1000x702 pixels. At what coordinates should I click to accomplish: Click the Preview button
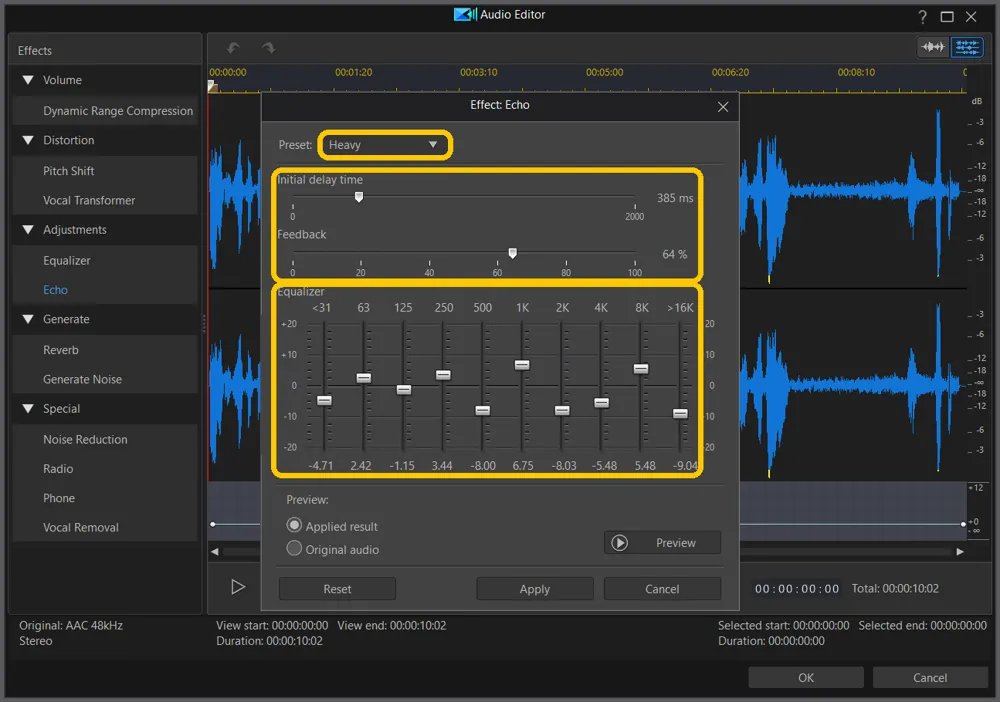coord(662,543)
